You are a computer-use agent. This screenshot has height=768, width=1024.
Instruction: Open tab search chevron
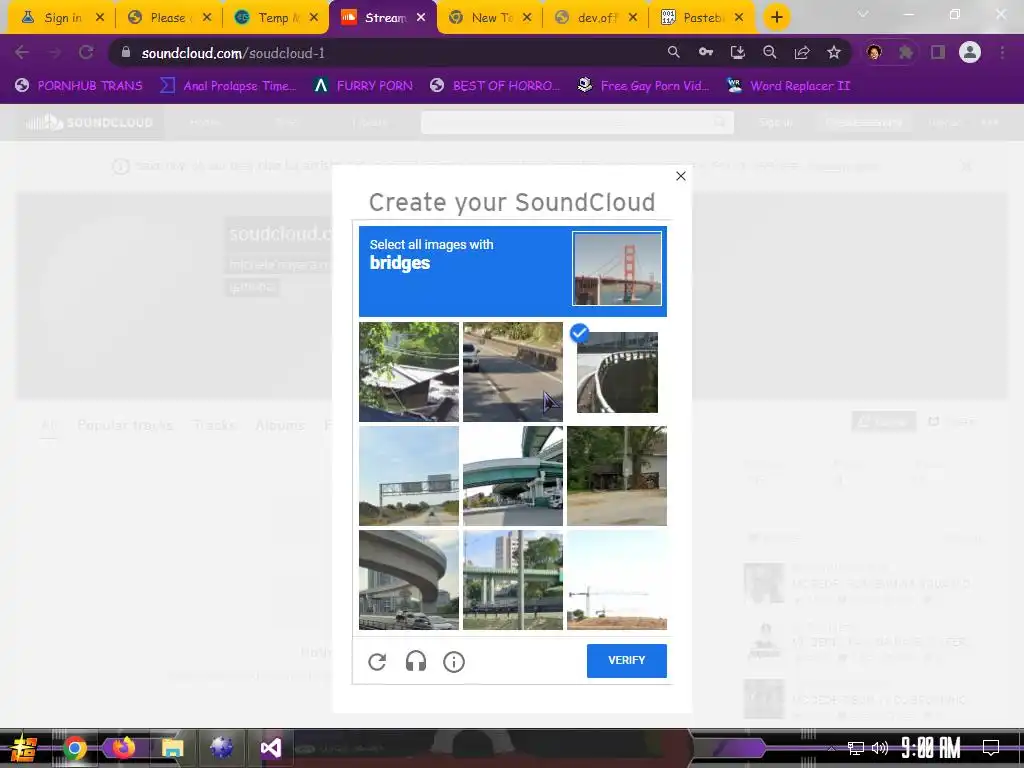tap(863, 14)
